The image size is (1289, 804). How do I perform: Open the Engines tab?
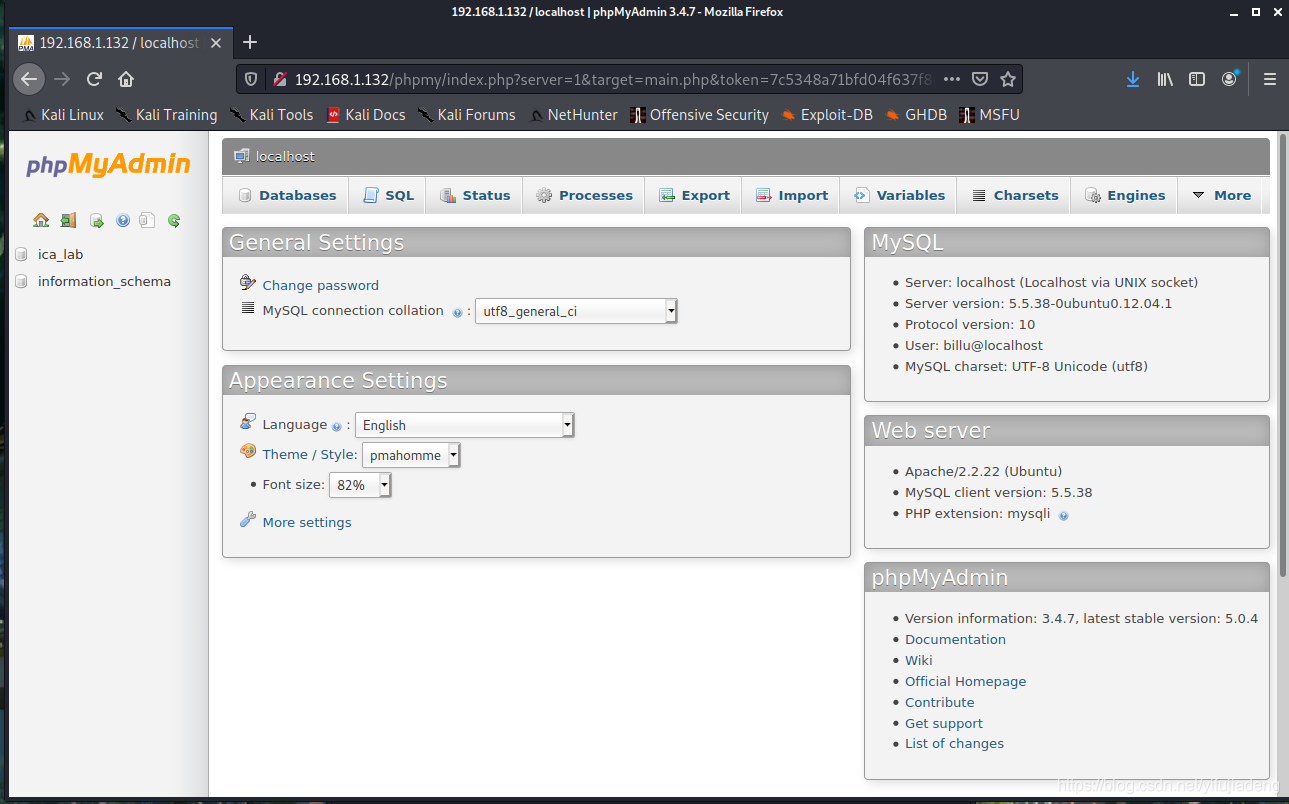[x=1125, y=195]
